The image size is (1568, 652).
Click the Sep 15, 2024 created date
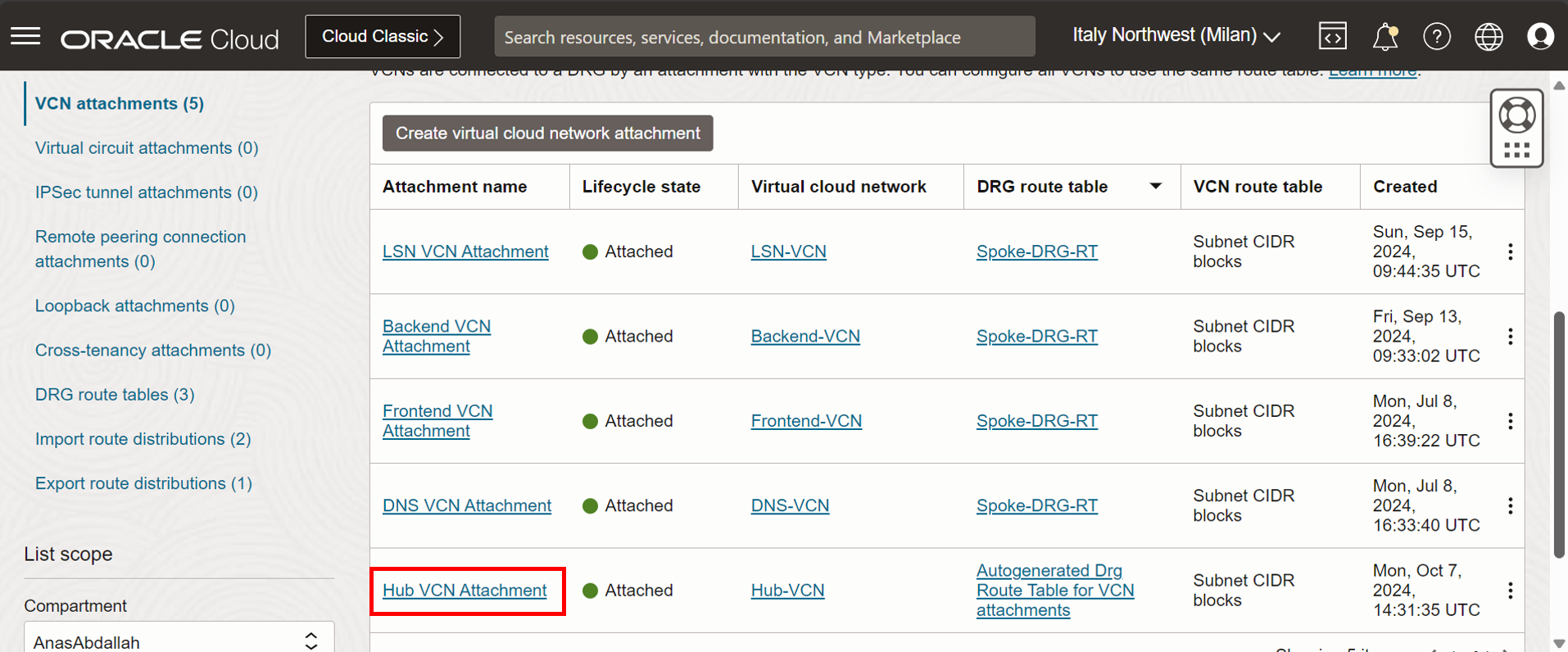click(1426, 251)
